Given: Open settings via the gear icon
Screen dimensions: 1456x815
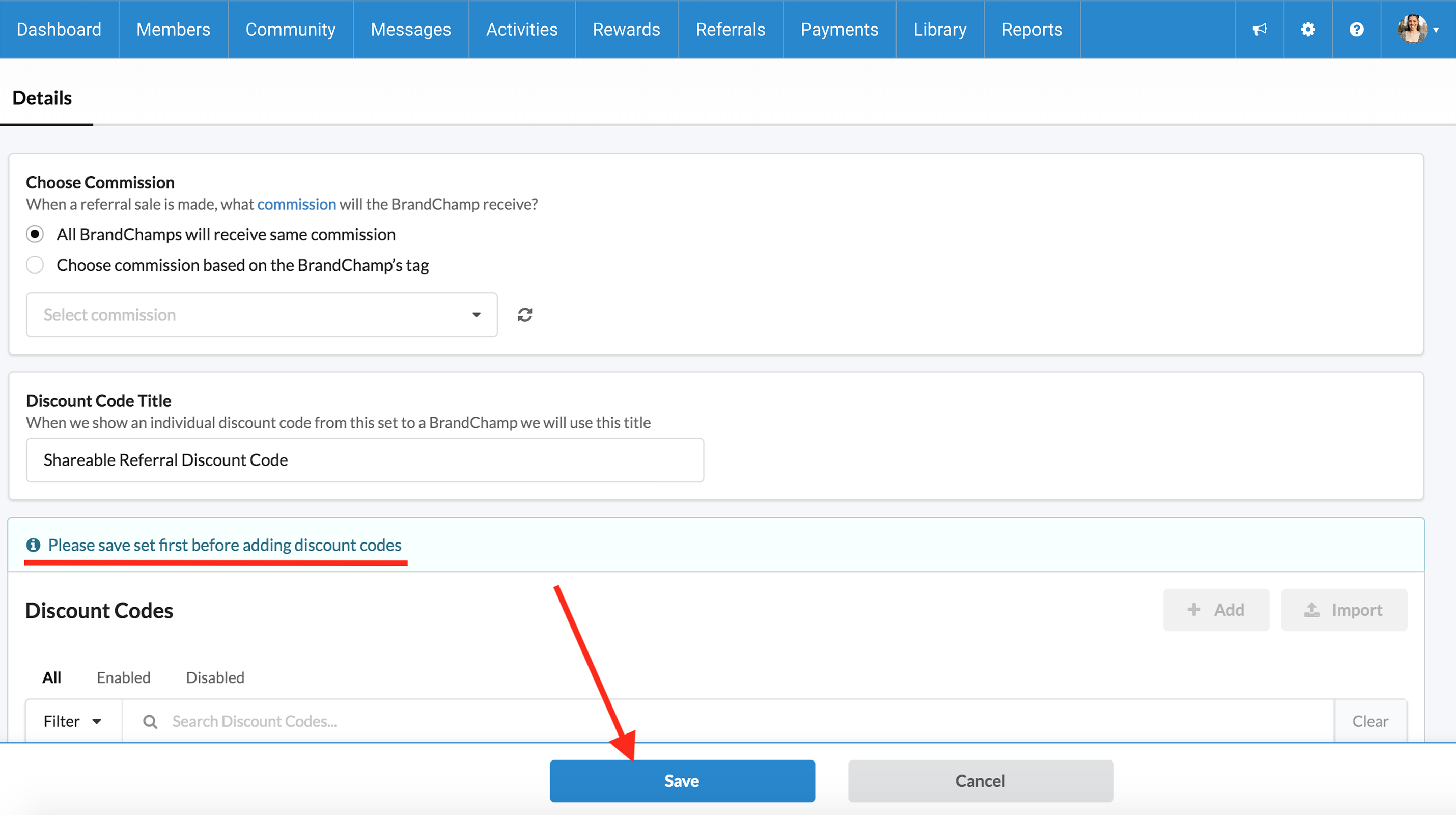Looking at the screenshot, I should (x=1308, y=30).
